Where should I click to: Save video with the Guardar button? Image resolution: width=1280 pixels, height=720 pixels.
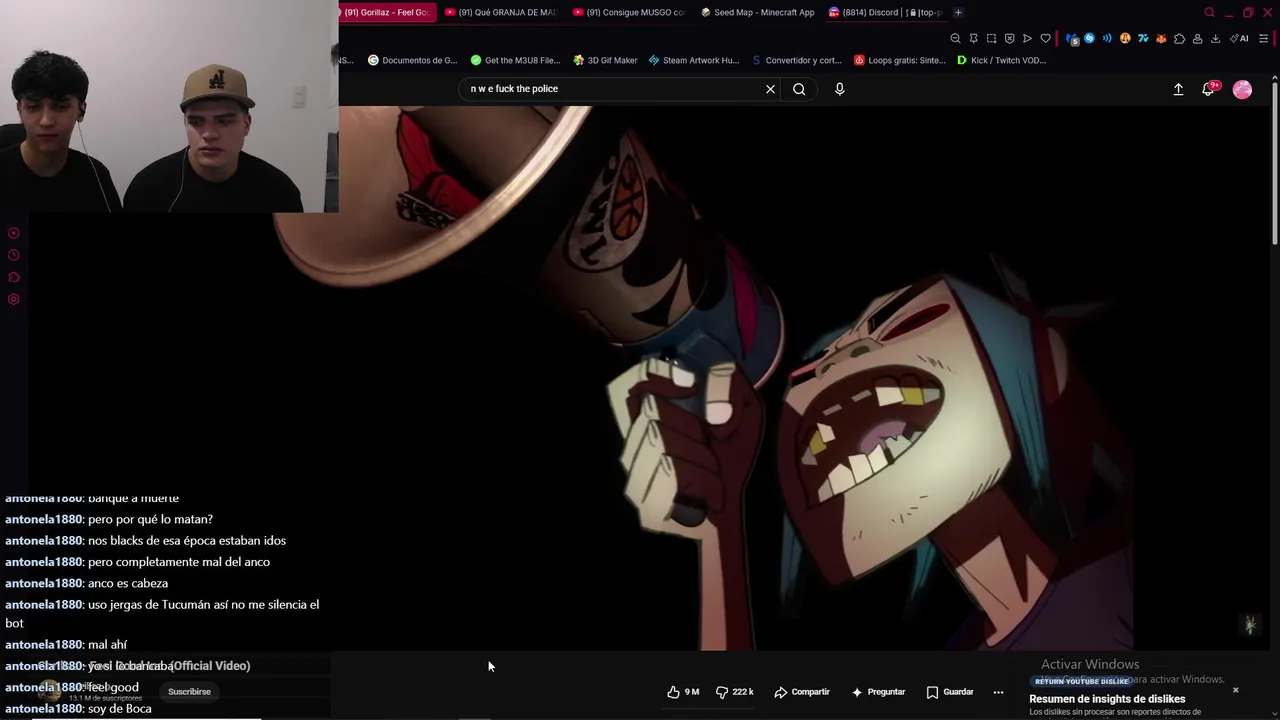point(949,692)
